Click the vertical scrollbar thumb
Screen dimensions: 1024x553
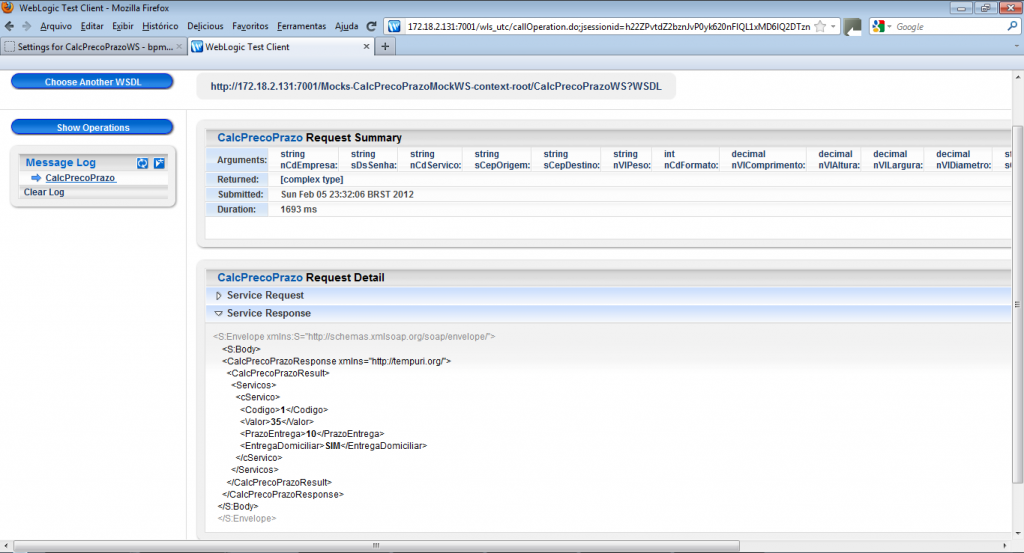click(1017, 304)
